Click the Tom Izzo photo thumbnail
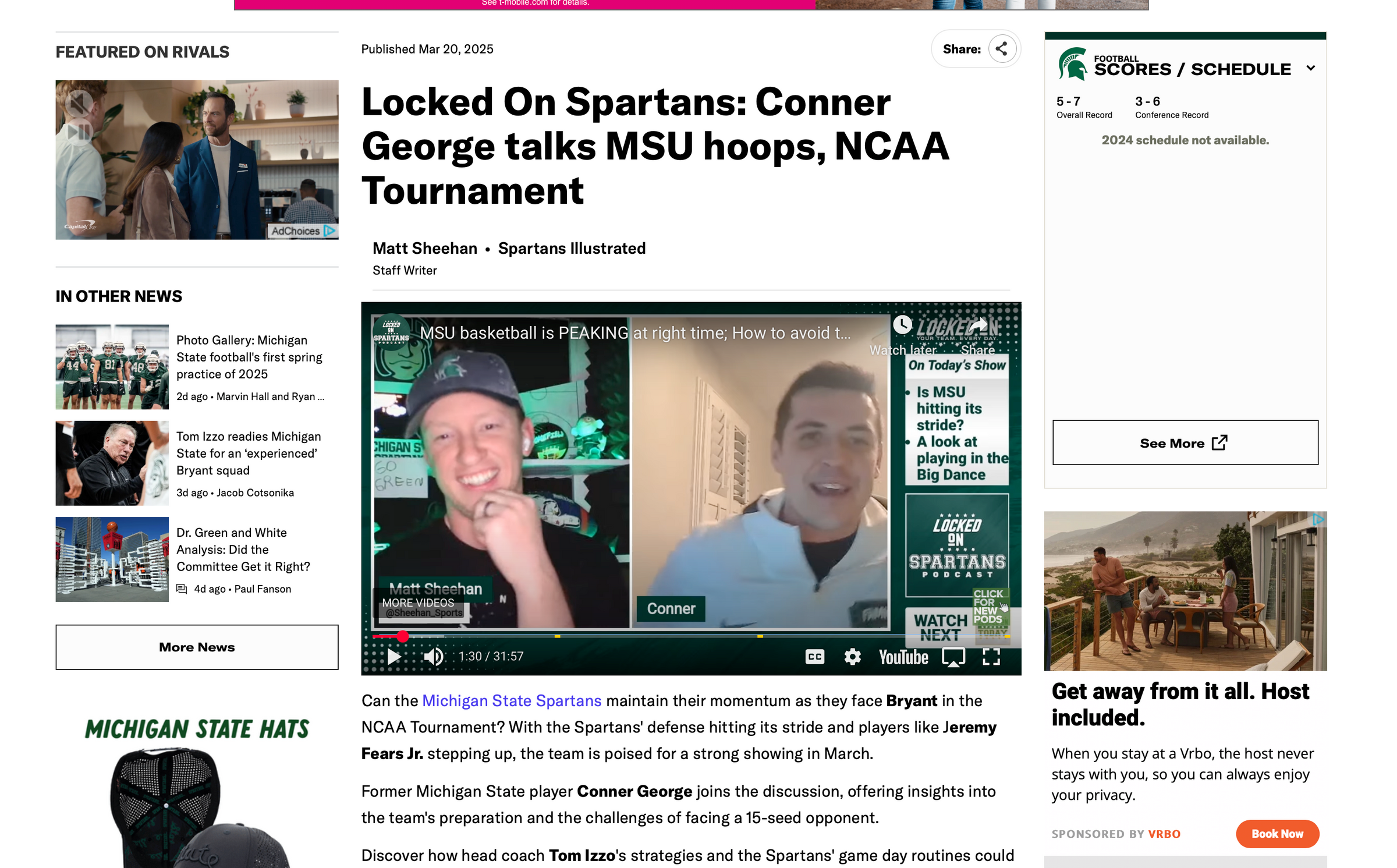Image resolution: width=1397 pixels, height=868 pixels. point(112,463)
